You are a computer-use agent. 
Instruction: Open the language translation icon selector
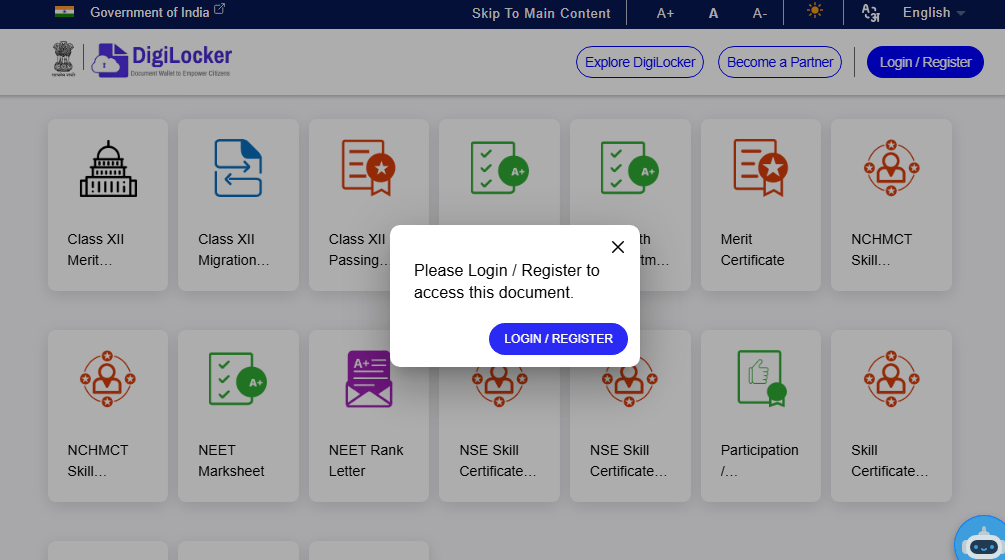click(x=870, y=13)
